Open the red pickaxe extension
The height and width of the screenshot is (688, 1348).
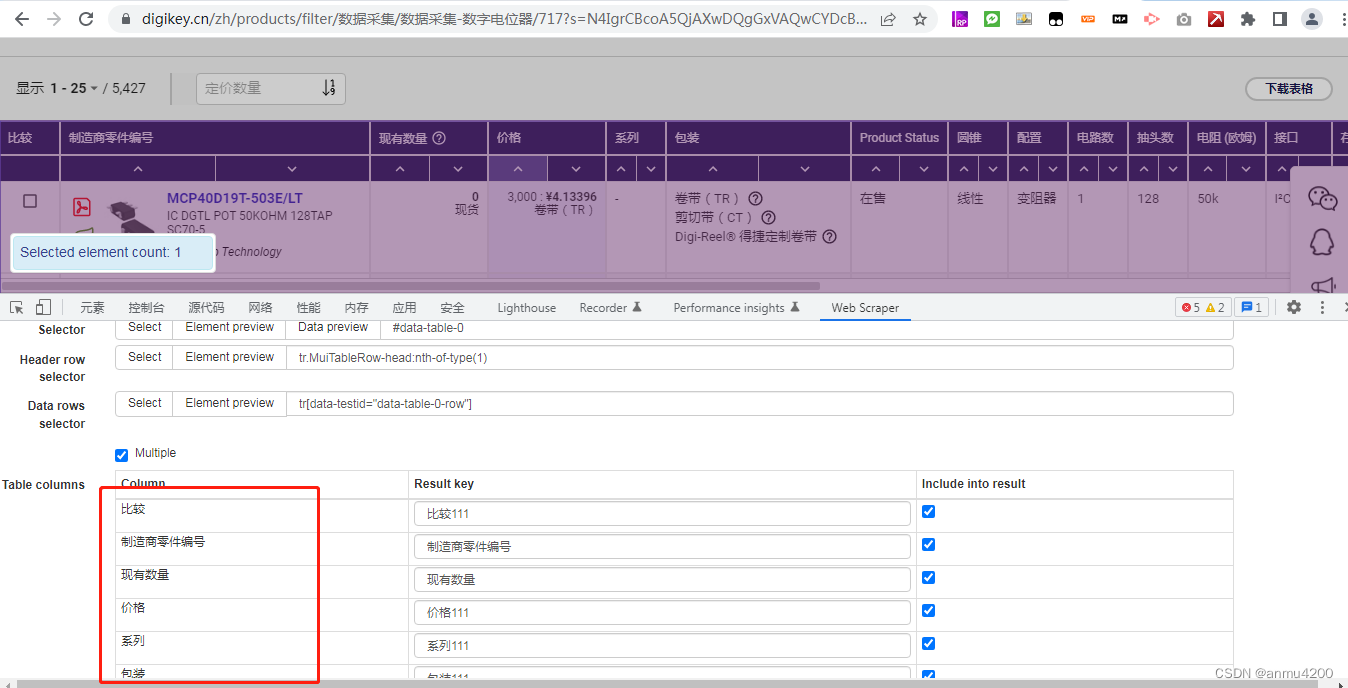click(1216, 19)
